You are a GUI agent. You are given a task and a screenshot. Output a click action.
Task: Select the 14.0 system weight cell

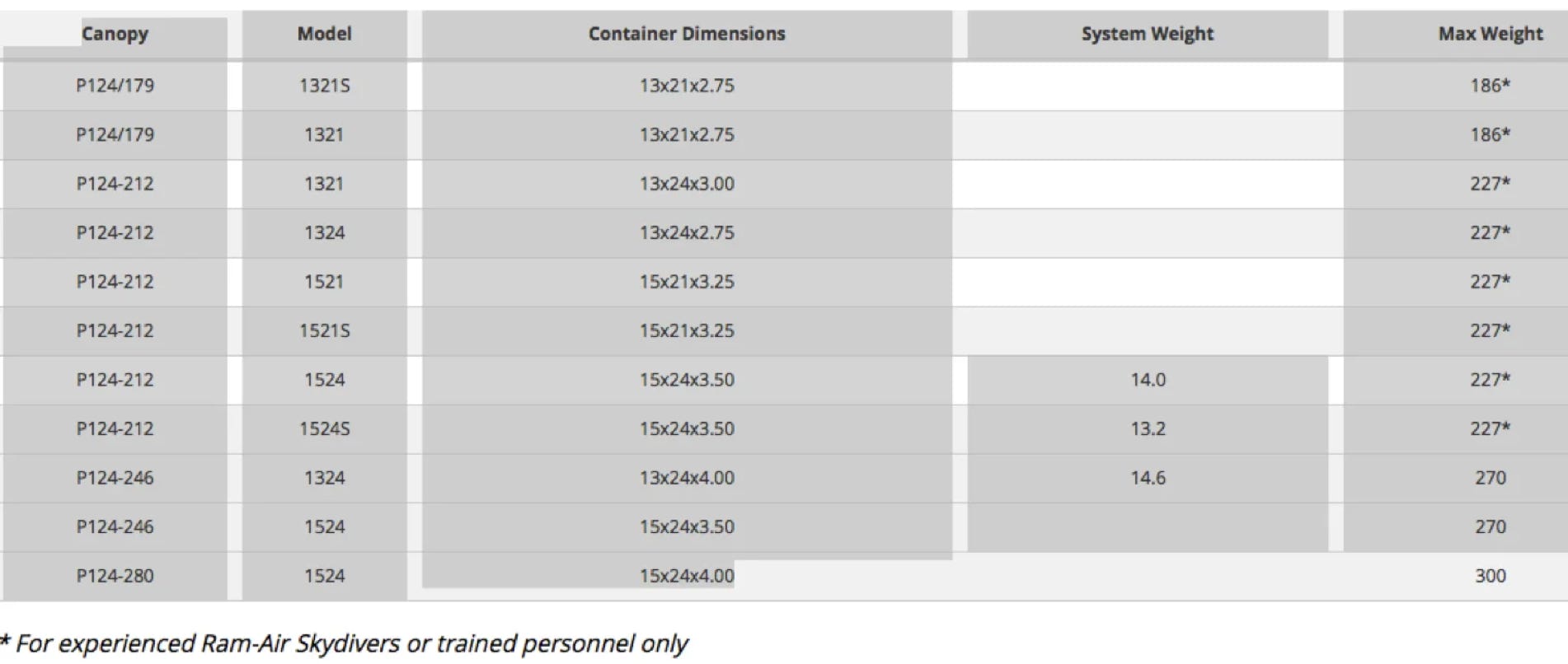[1148, 380]
